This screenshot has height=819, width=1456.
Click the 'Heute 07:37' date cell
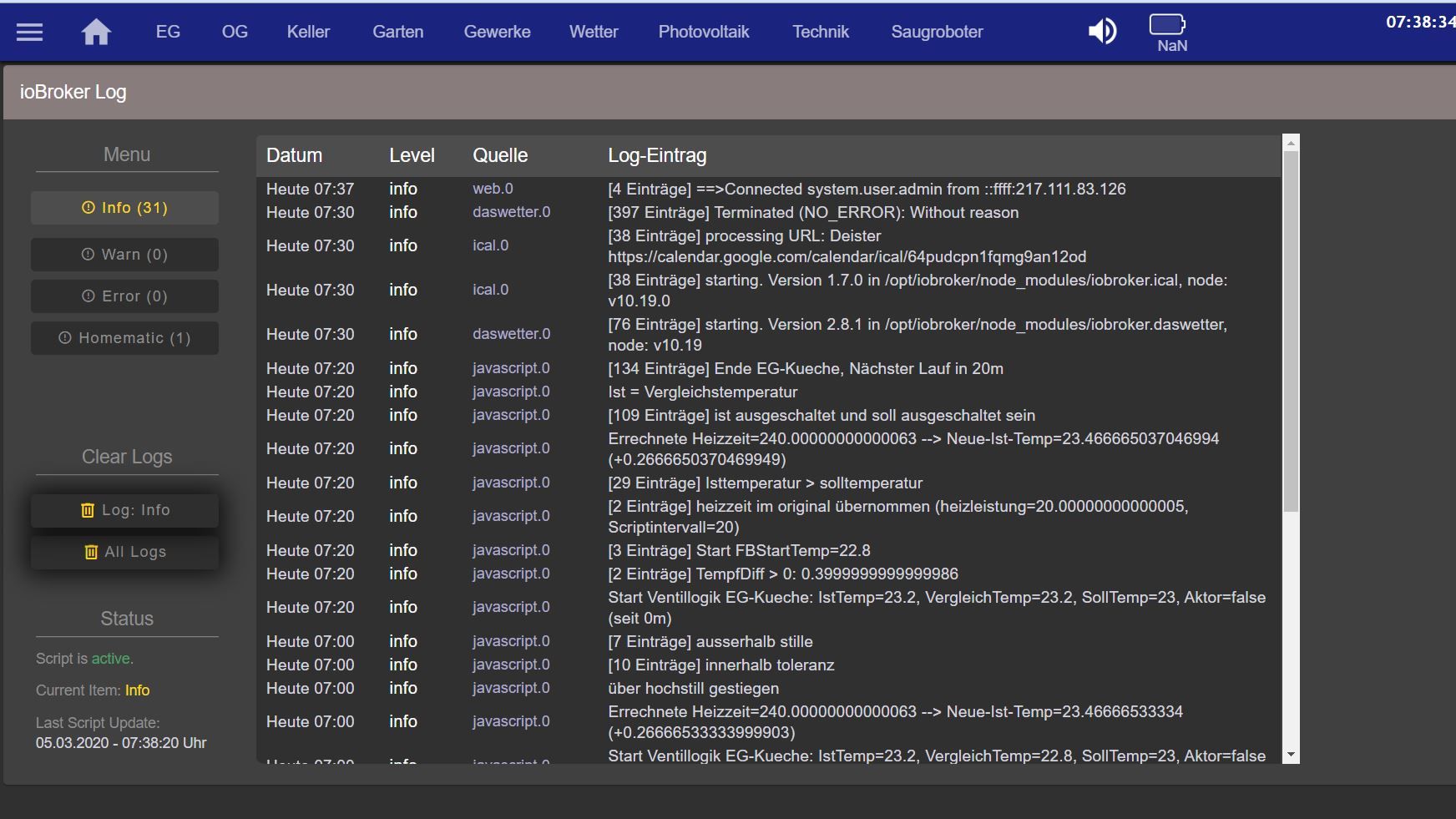[310, 189]
